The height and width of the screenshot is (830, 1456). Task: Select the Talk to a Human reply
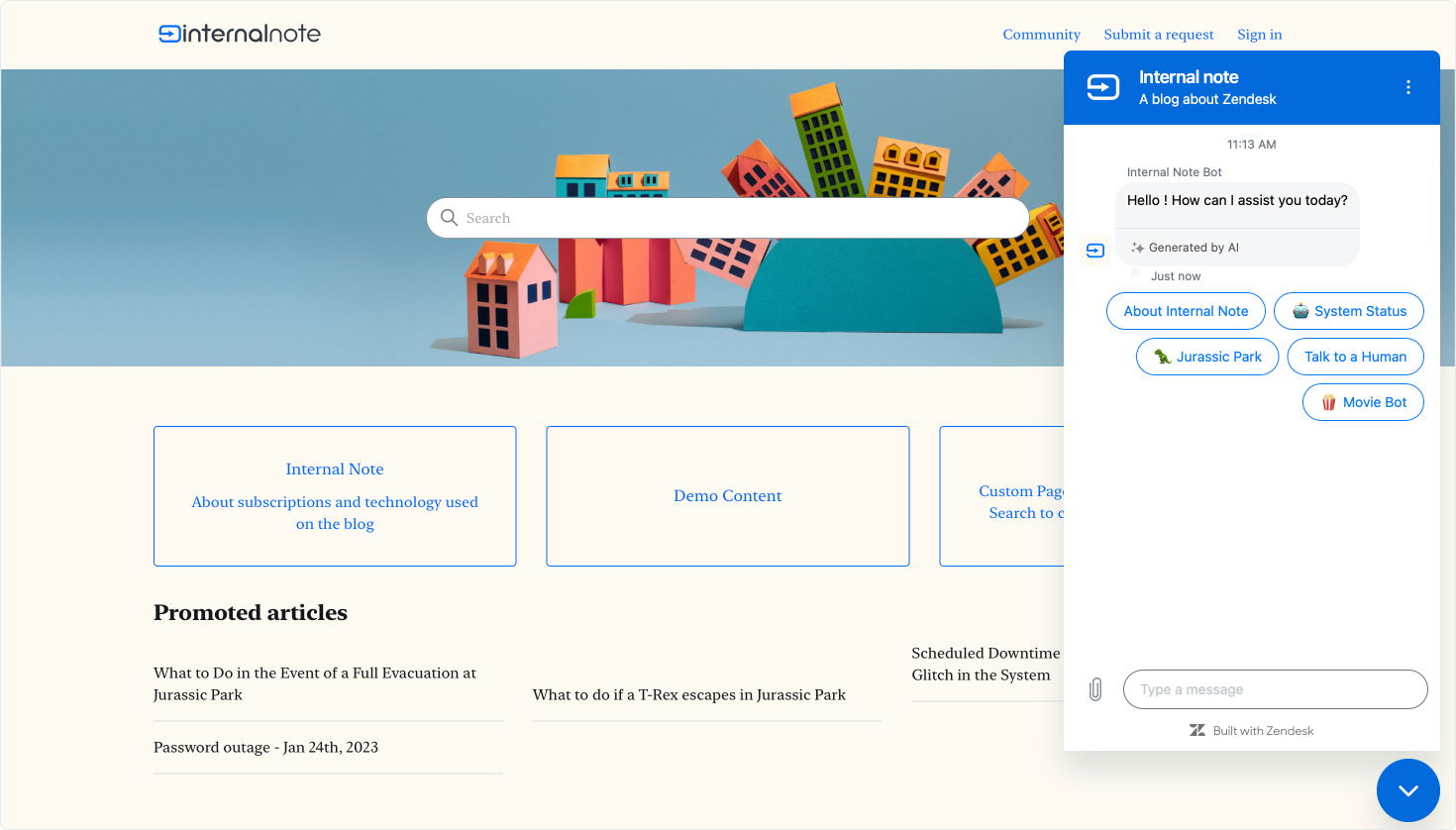[x=1355, y=357]
